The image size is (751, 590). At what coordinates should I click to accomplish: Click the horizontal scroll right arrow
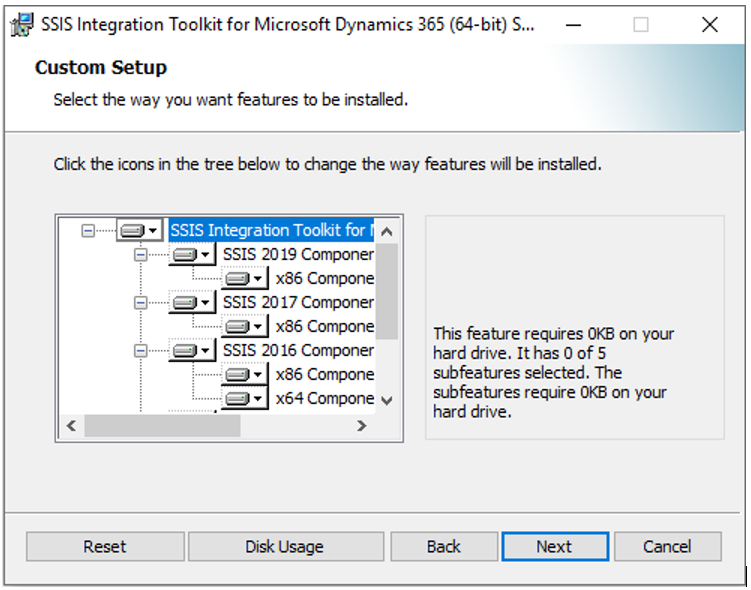coord(362,426)
